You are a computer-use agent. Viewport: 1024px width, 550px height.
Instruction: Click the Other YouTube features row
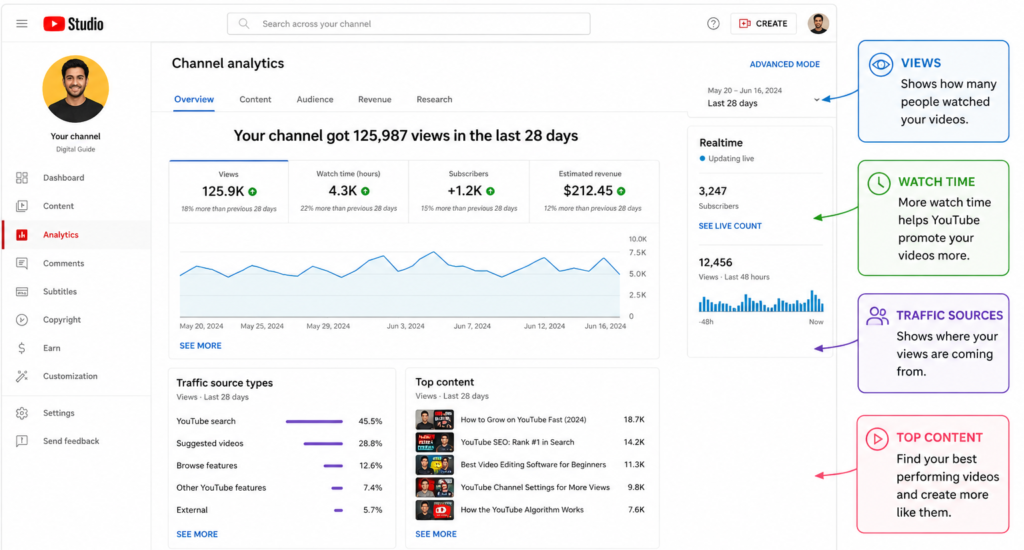(x=280, y=488)
